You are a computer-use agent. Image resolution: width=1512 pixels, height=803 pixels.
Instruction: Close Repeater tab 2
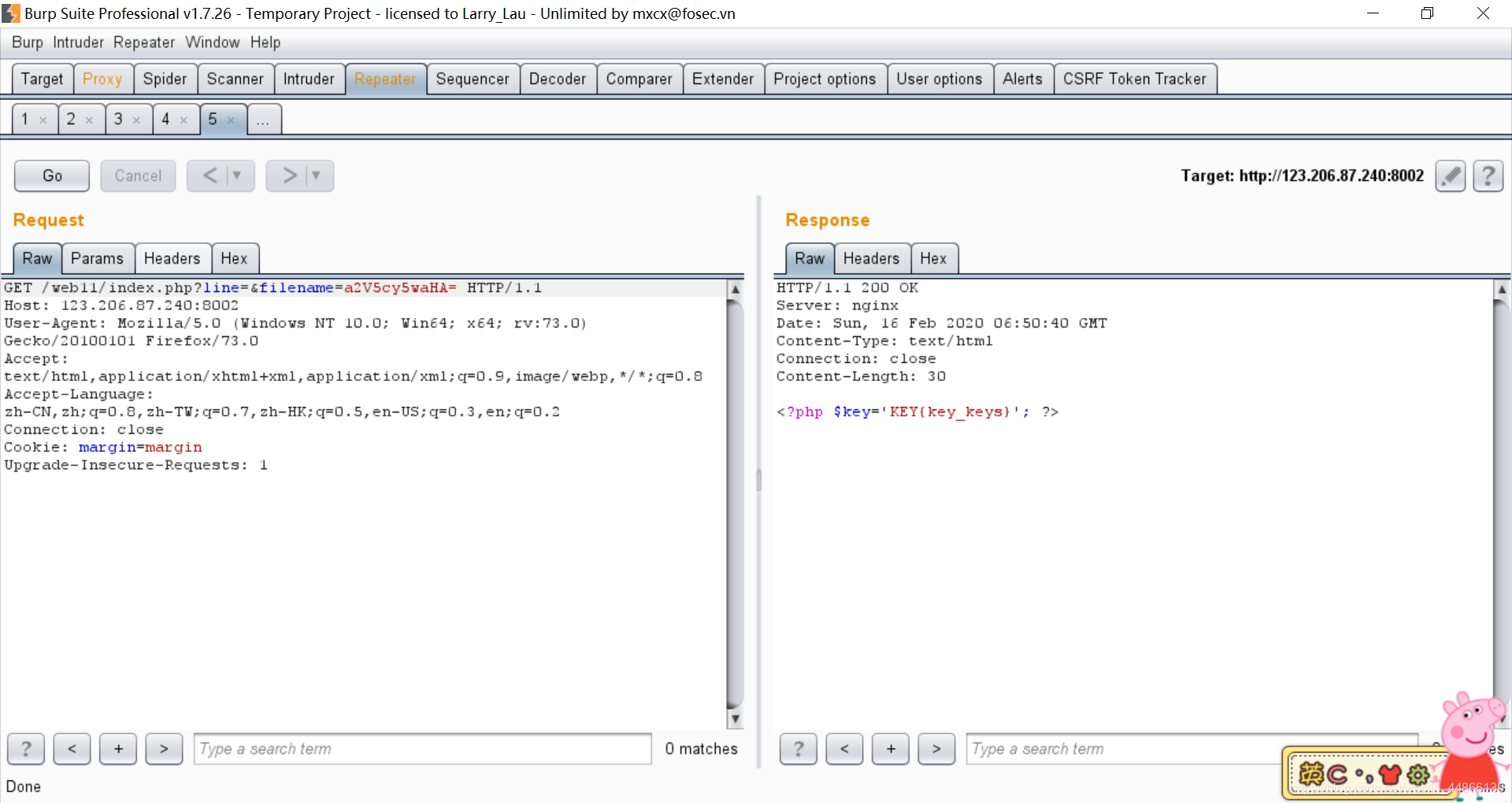90,120
